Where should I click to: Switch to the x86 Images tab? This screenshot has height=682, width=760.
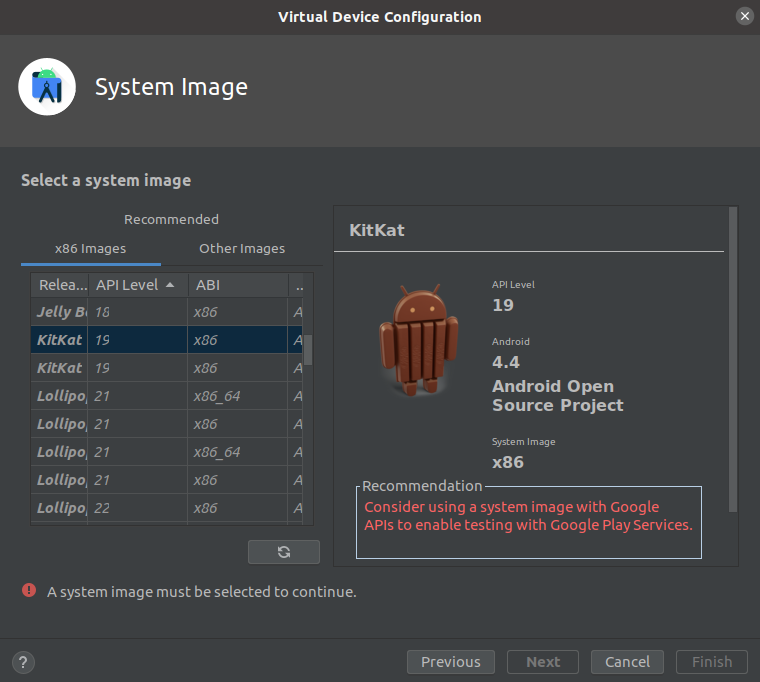[x=91, y=249]
